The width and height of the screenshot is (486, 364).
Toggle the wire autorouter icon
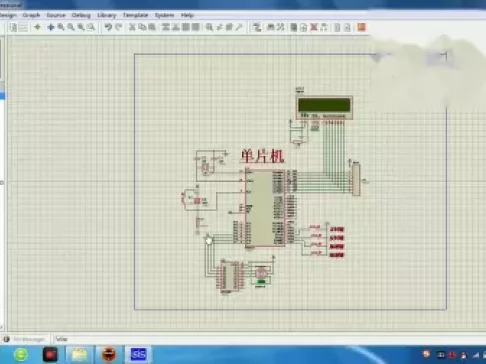tap(256, 27)
